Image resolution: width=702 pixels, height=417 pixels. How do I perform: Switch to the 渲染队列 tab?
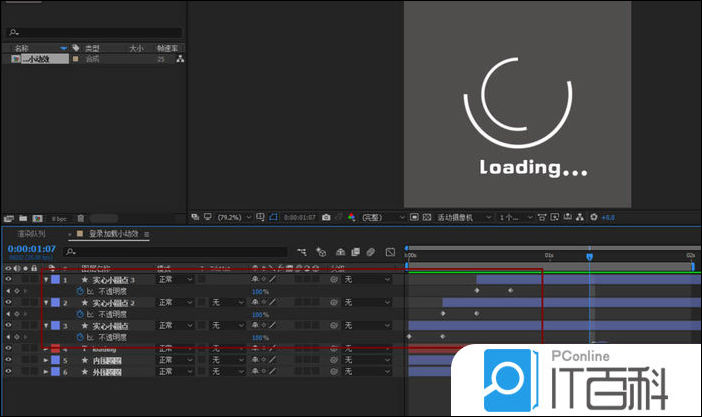(33, 233)
